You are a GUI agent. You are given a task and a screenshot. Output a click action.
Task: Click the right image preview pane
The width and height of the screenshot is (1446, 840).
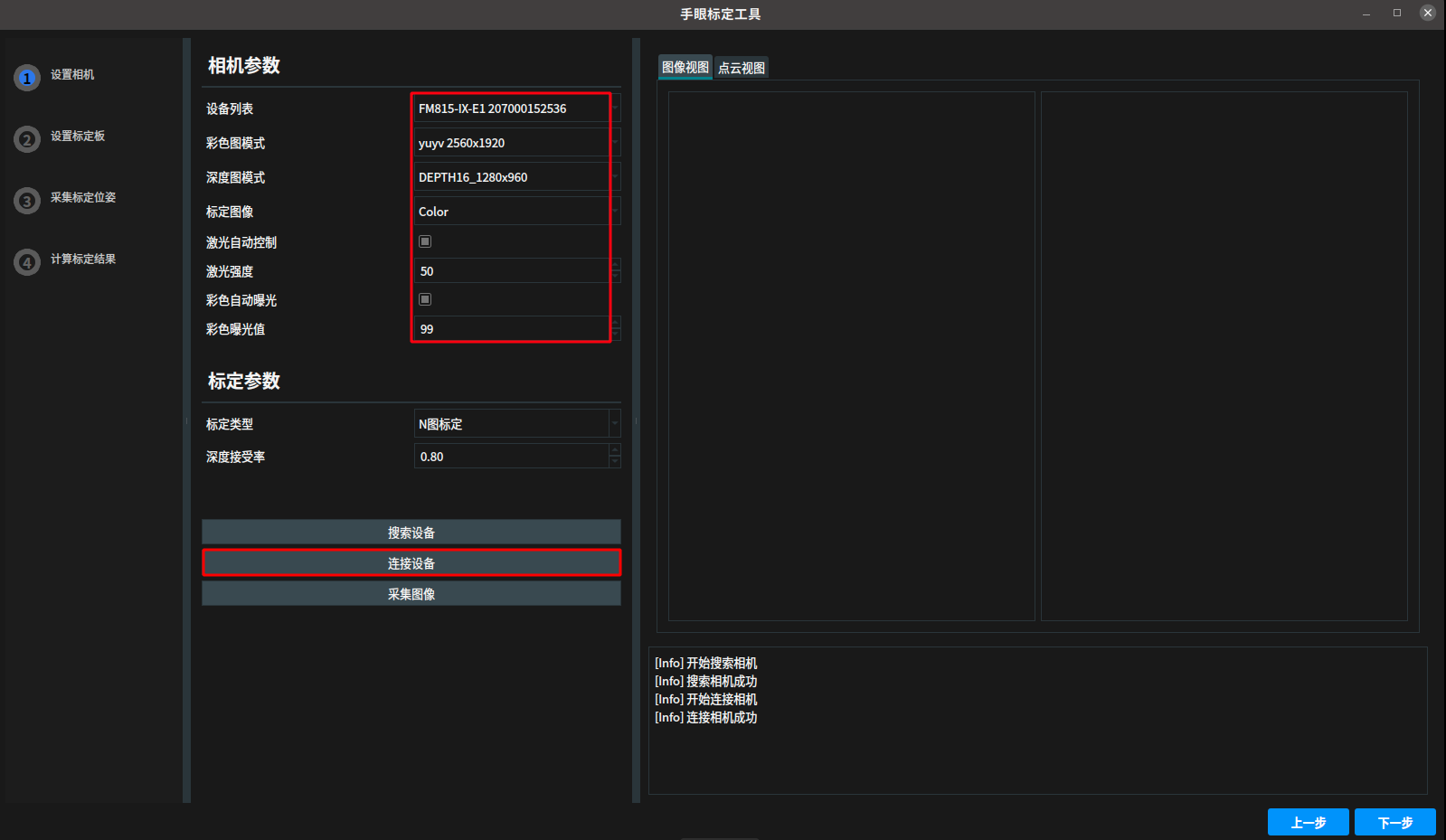tap(1224, 356)
